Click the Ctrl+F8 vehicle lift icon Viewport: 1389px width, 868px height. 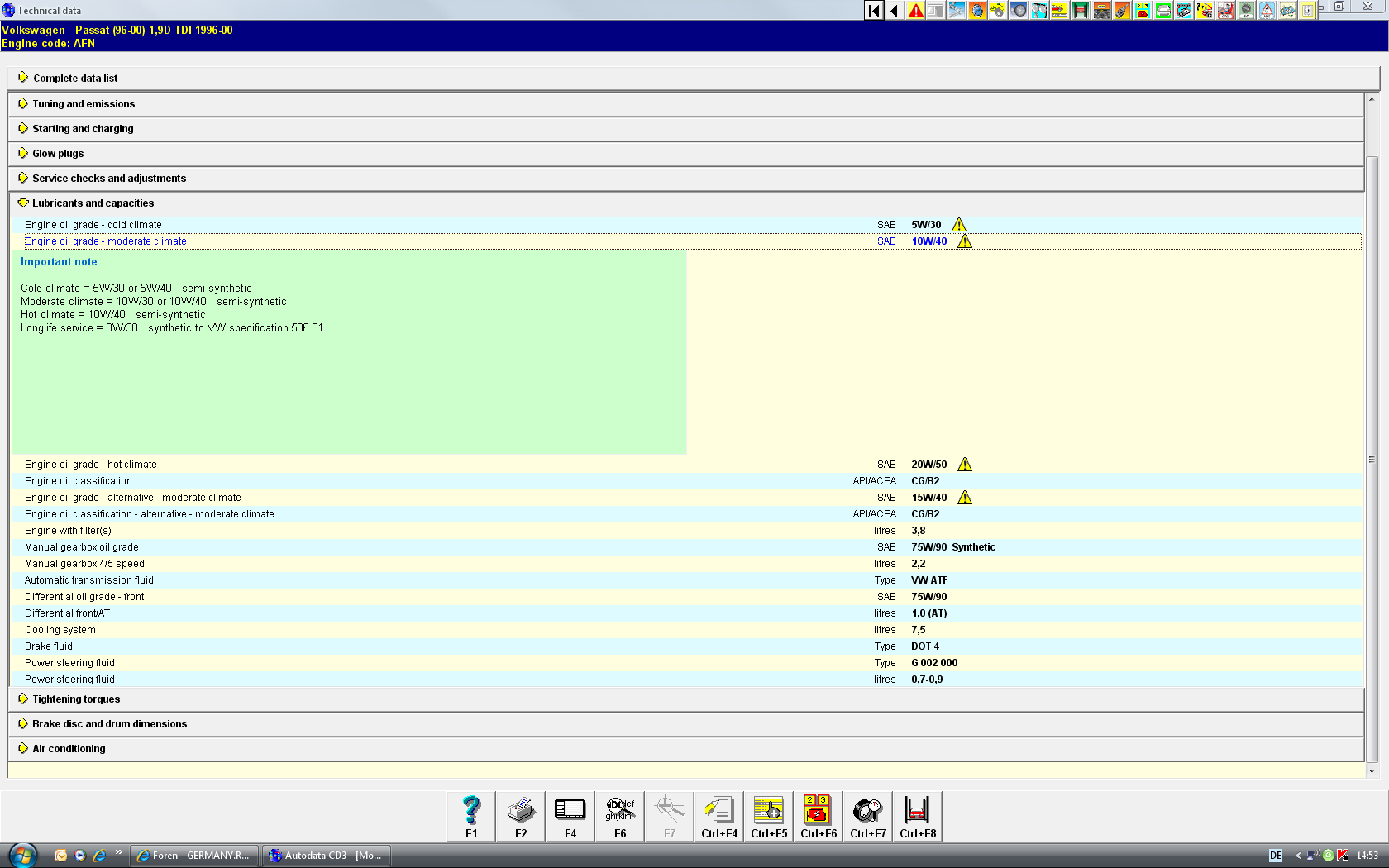(918, 811)
